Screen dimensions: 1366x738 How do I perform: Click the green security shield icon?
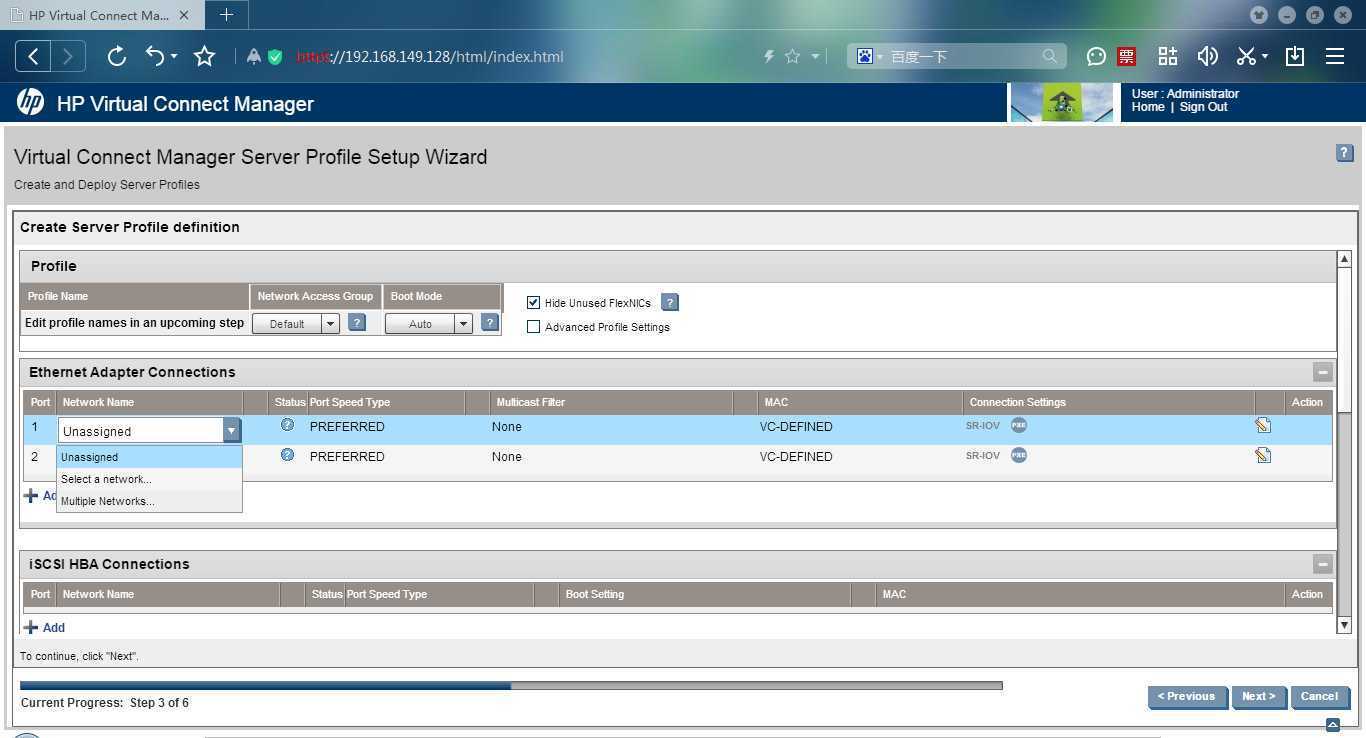[275, 57]
